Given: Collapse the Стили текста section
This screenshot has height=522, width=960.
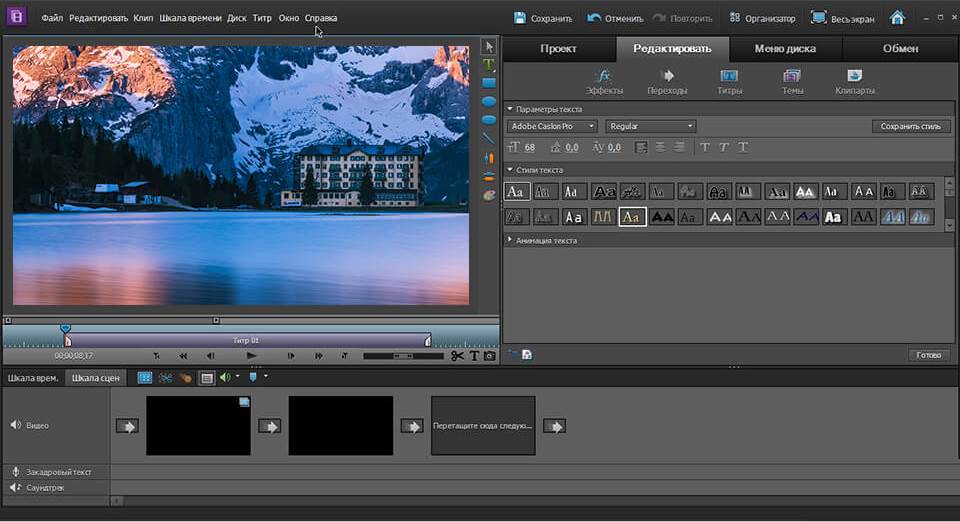Looking at the screenshot, I should (x=510, y=170).
